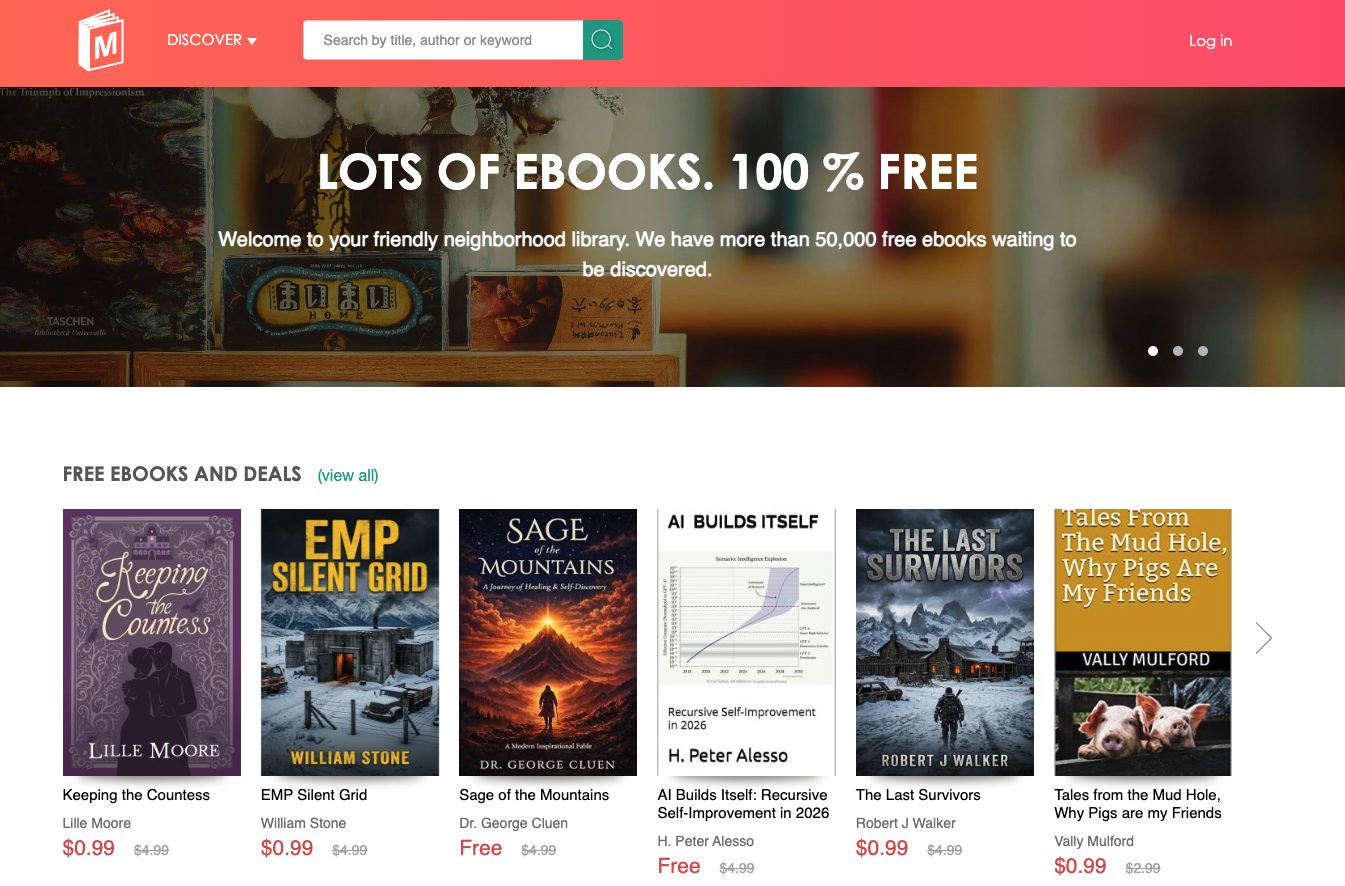Click the magnifying glass search icon
This screenshot has height=886, width=1345.
[602, 40]
